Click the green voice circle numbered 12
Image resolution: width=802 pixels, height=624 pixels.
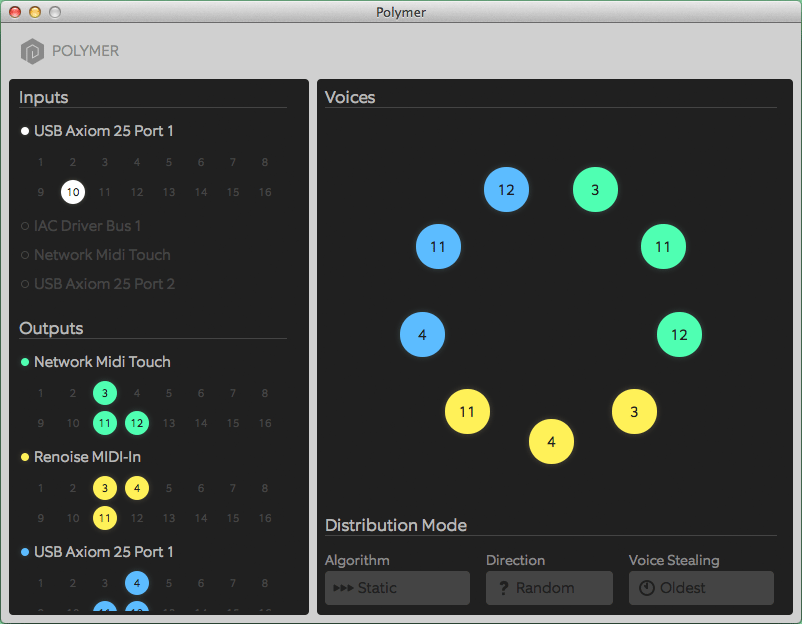679,335
